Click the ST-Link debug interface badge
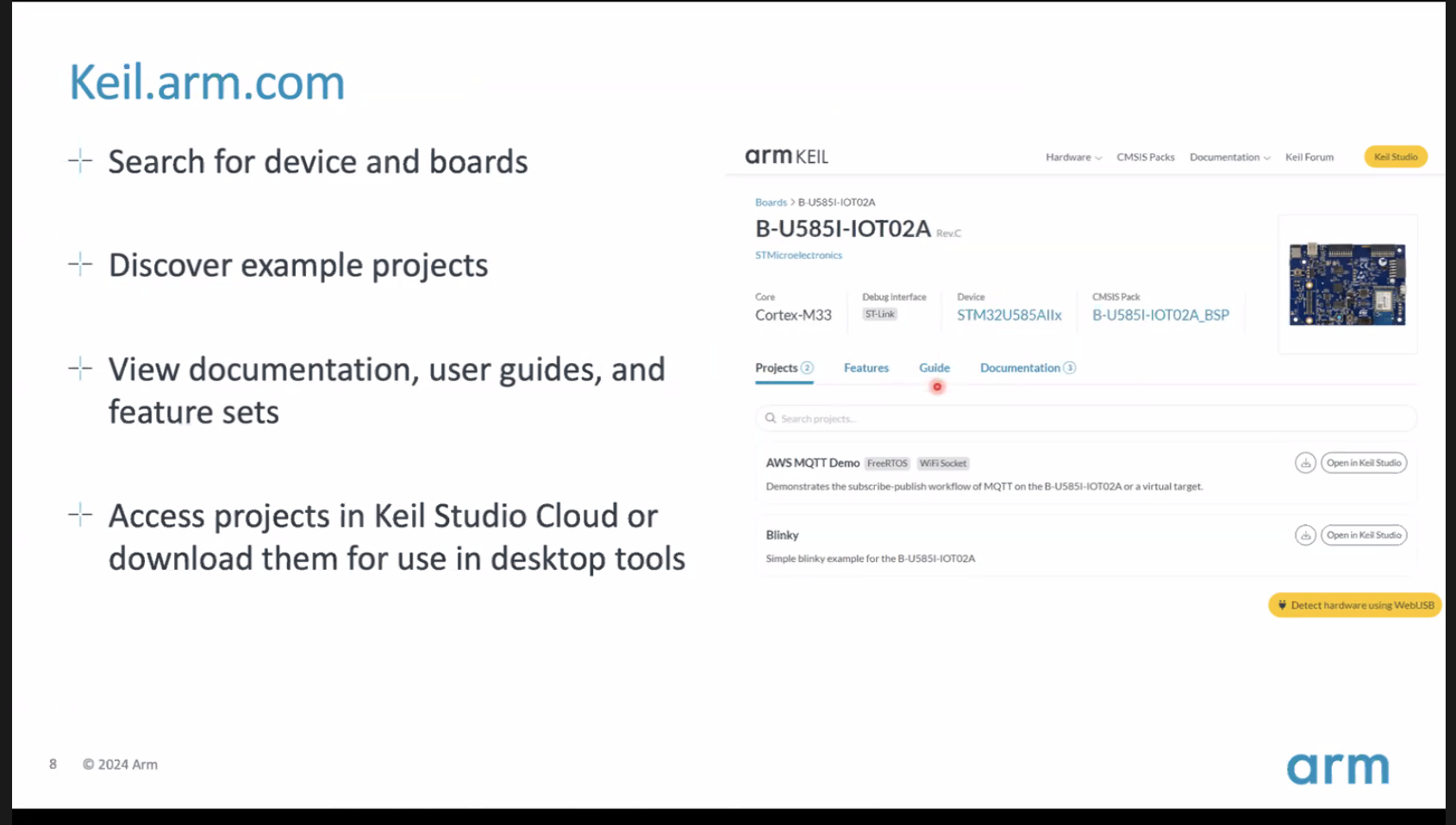Image resolution: width=1456 pixels, height=825 pixels. [x=880, y=315]
